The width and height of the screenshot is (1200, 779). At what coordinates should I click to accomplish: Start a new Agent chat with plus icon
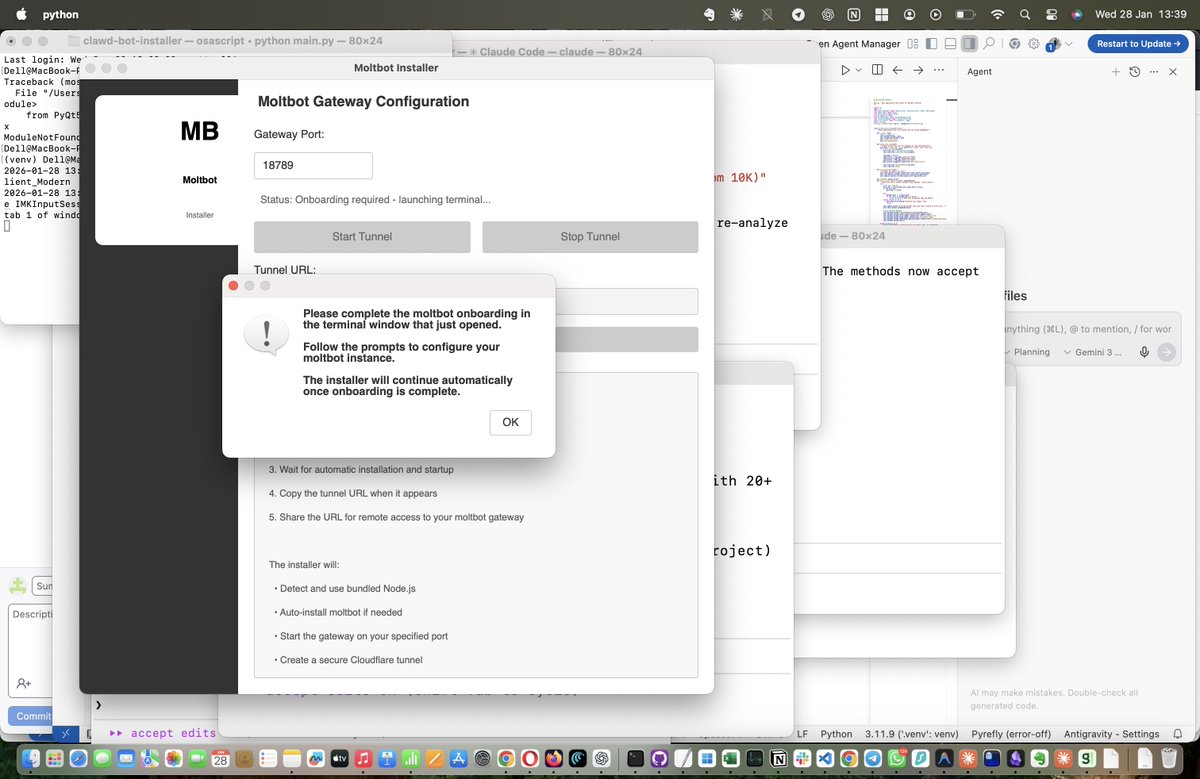[1116, 72]
